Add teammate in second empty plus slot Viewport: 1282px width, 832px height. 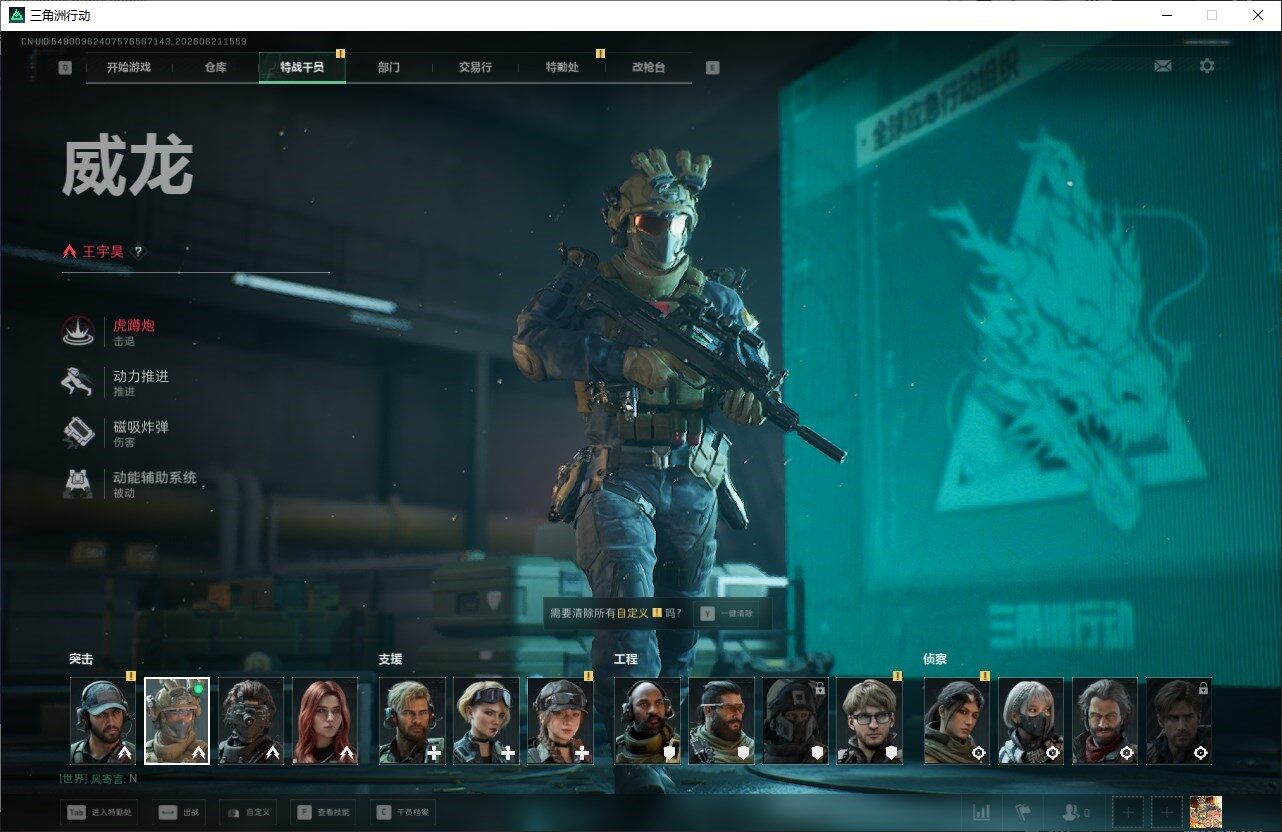click(1166, 812)
